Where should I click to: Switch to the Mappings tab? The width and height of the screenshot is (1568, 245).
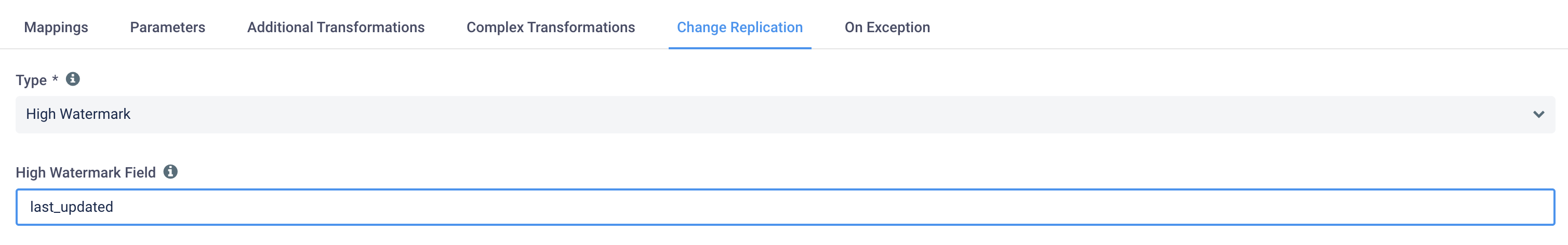(56, 28)
